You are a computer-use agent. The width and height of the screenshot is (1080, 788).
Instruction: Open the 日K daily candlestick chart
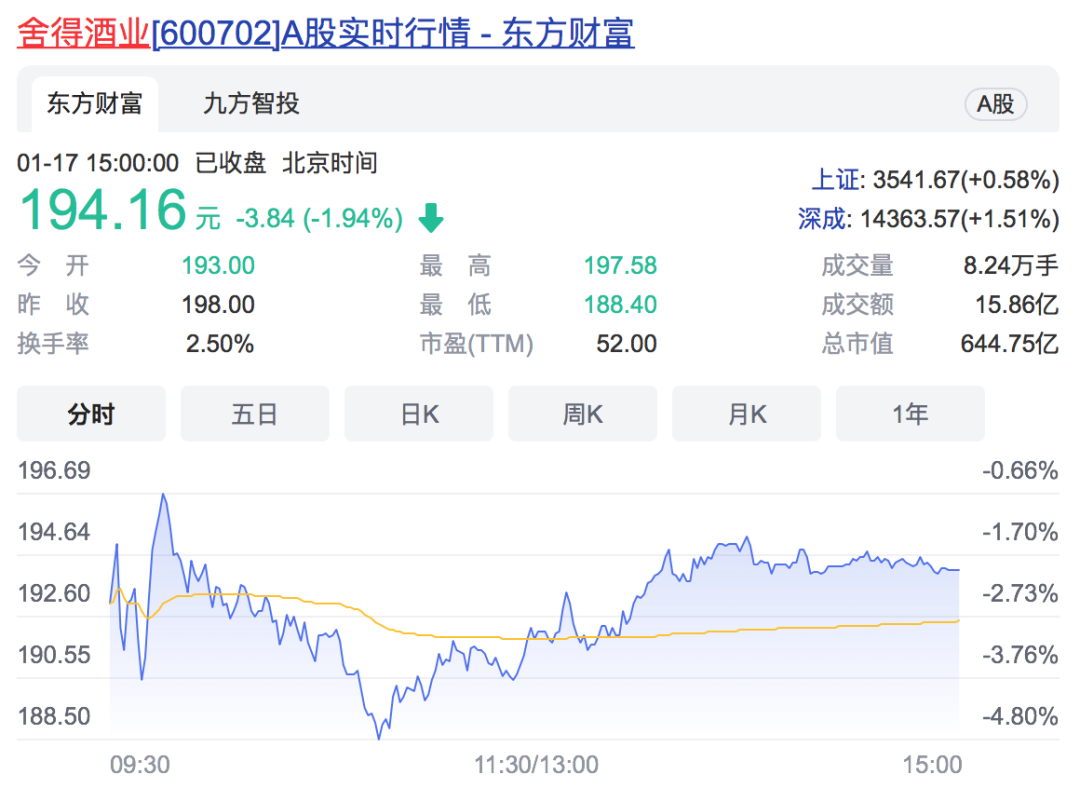click(x=418, y=413)
